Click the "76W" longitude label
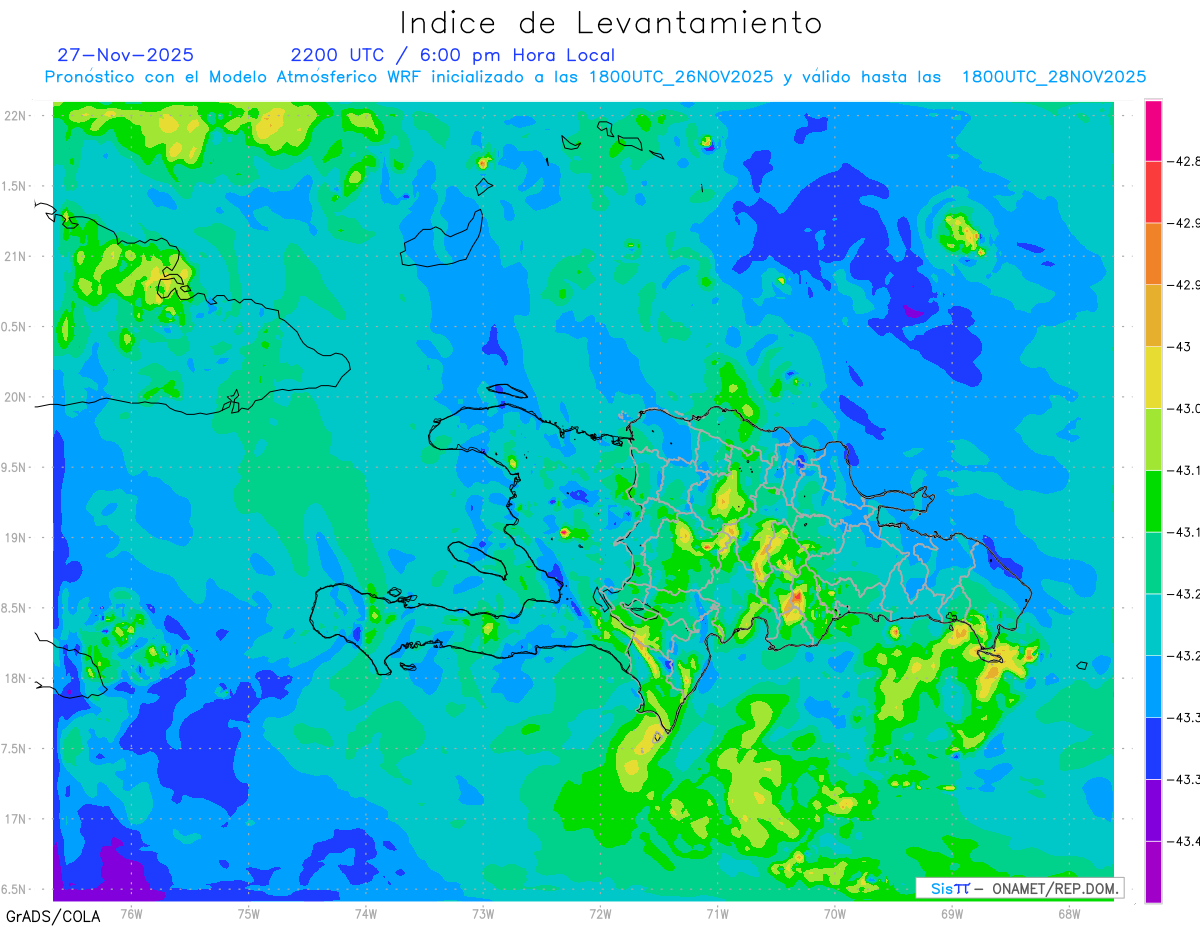The height and width of the screenshot is (927, 1200). (131, 913)
